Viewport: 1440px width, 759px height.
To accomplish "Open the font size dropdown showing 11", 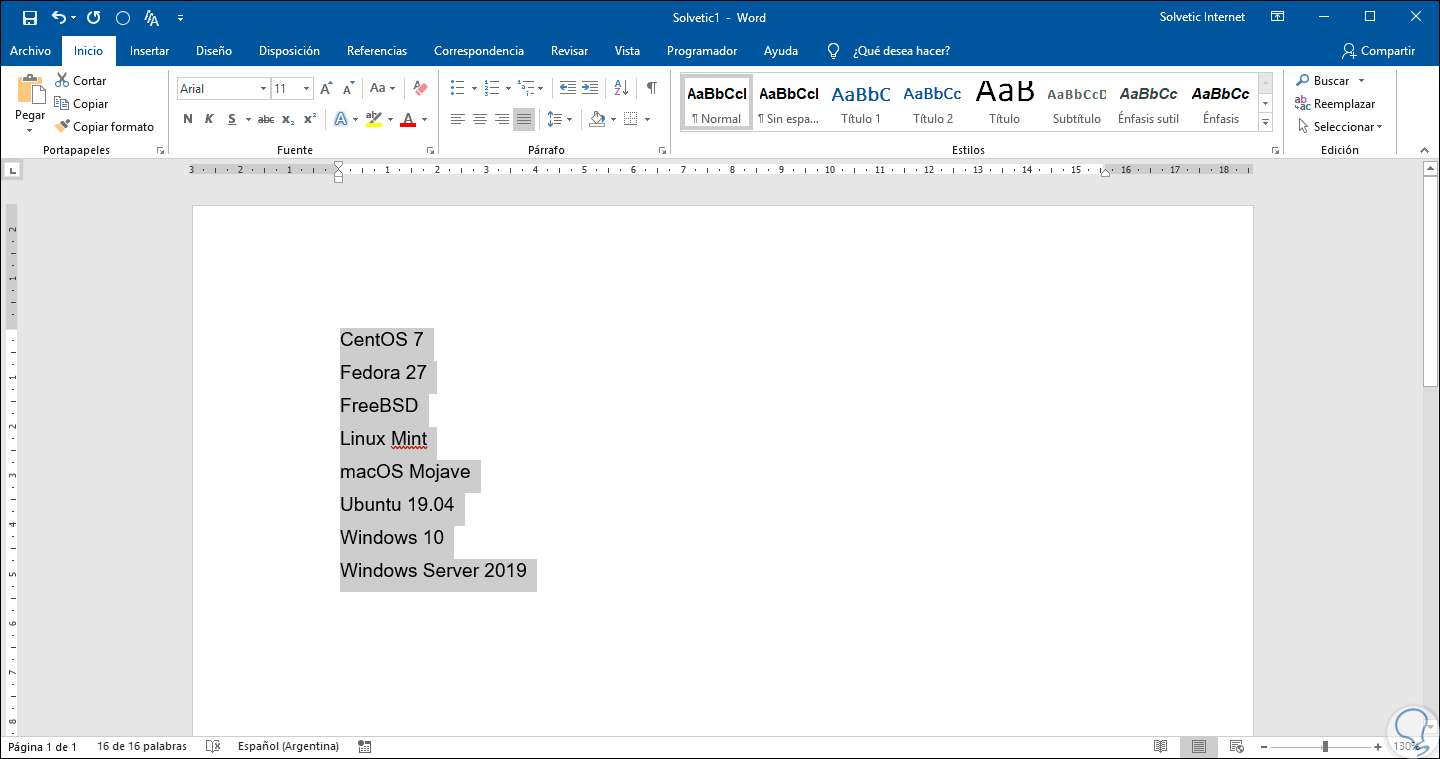I will [306, 89].
